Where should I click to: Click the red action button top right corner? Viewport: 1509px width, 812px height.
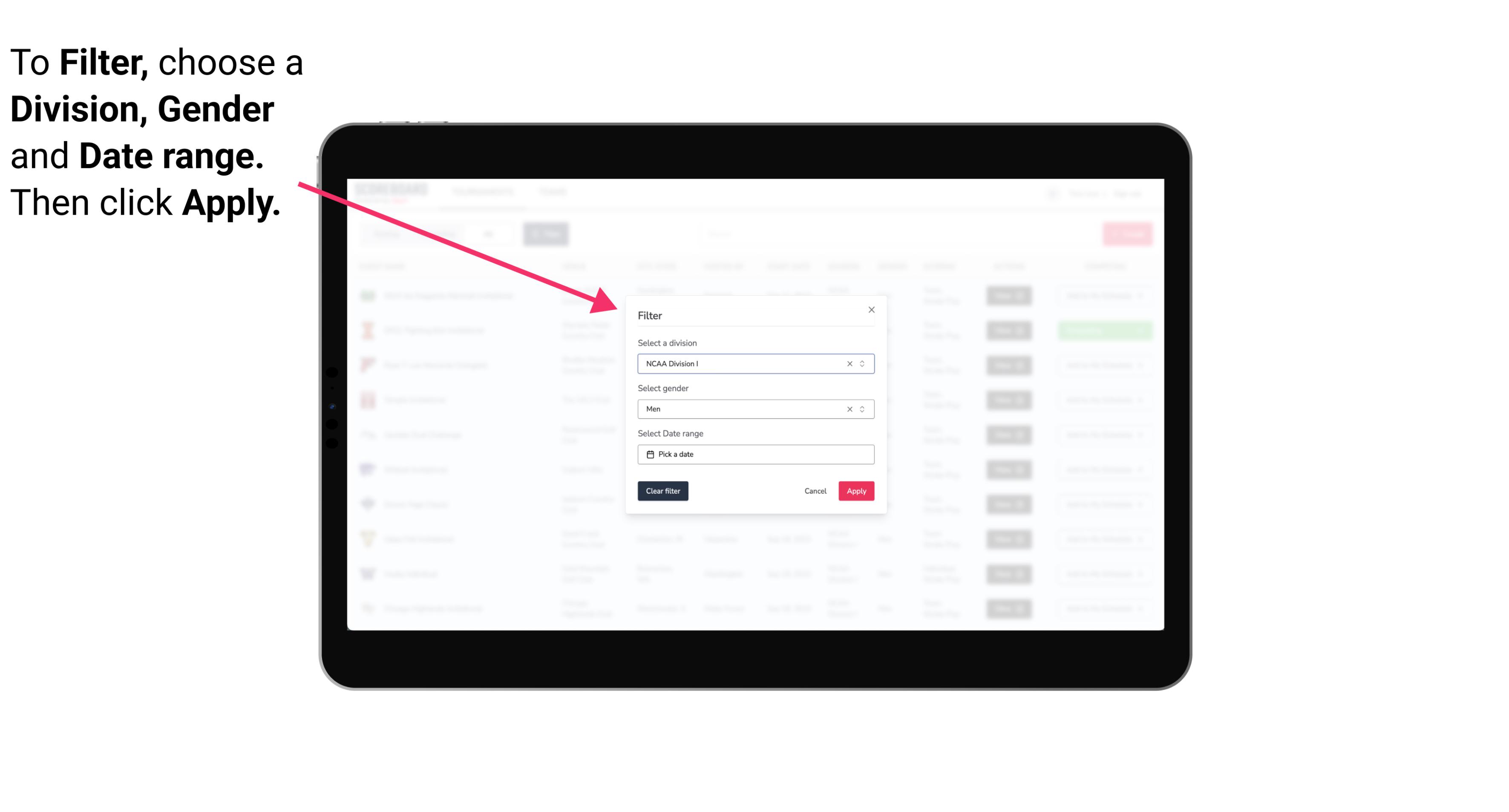point(1127,233)
